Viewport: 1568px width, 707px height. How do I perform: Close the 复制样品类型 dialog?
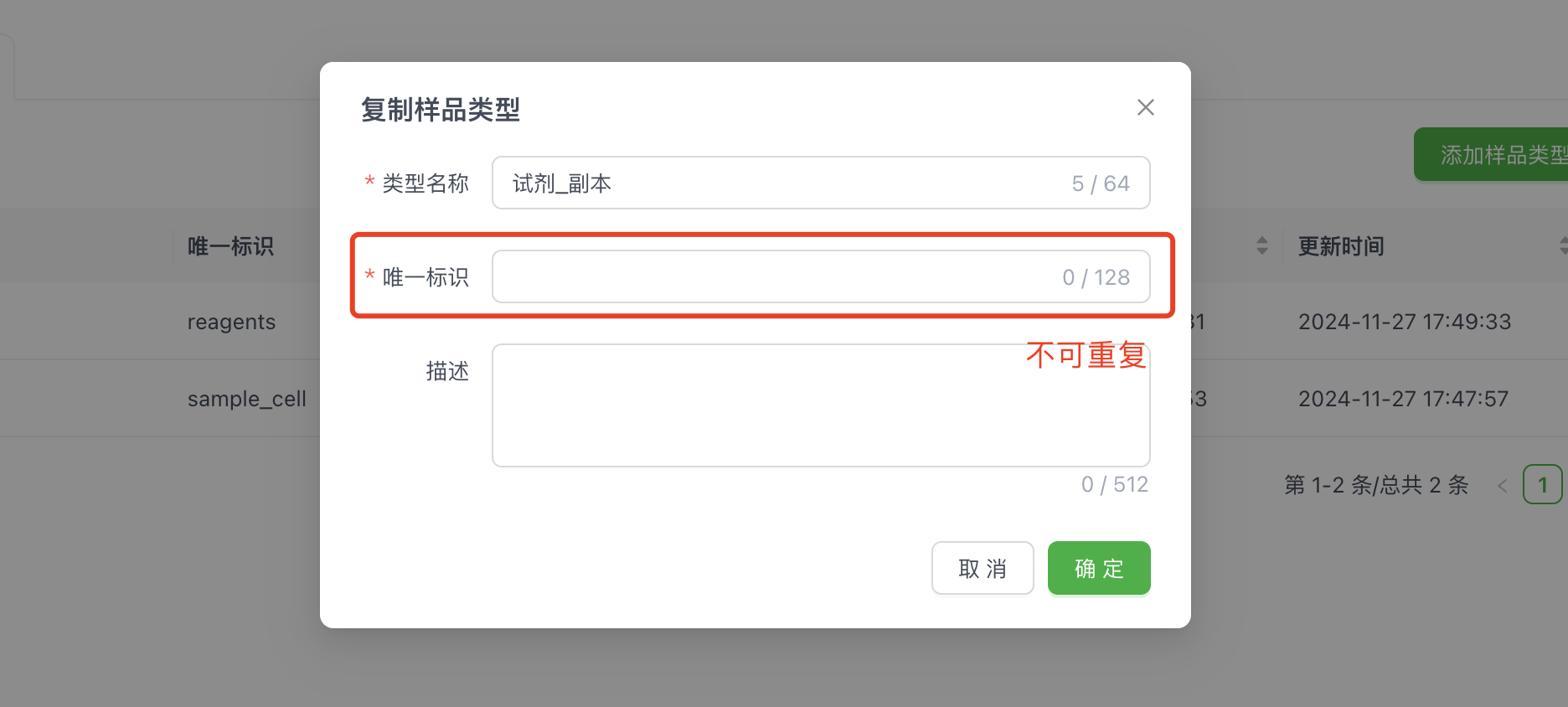(x=1145, y=107)
